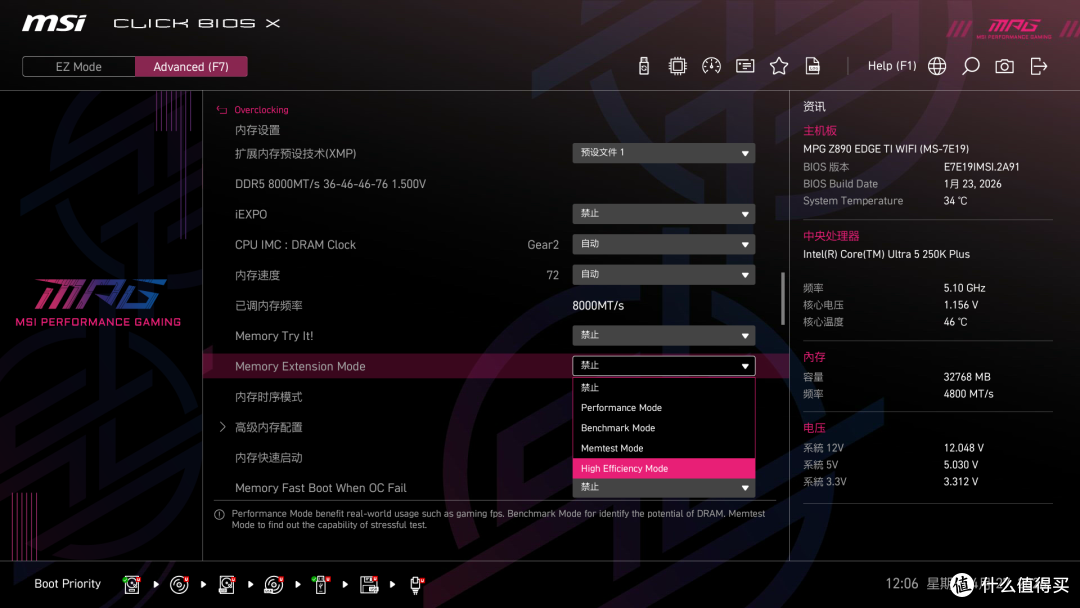Select the USB CD/DVD boot priority icon
1080x608 pixels.
click(x=274, y=584)
